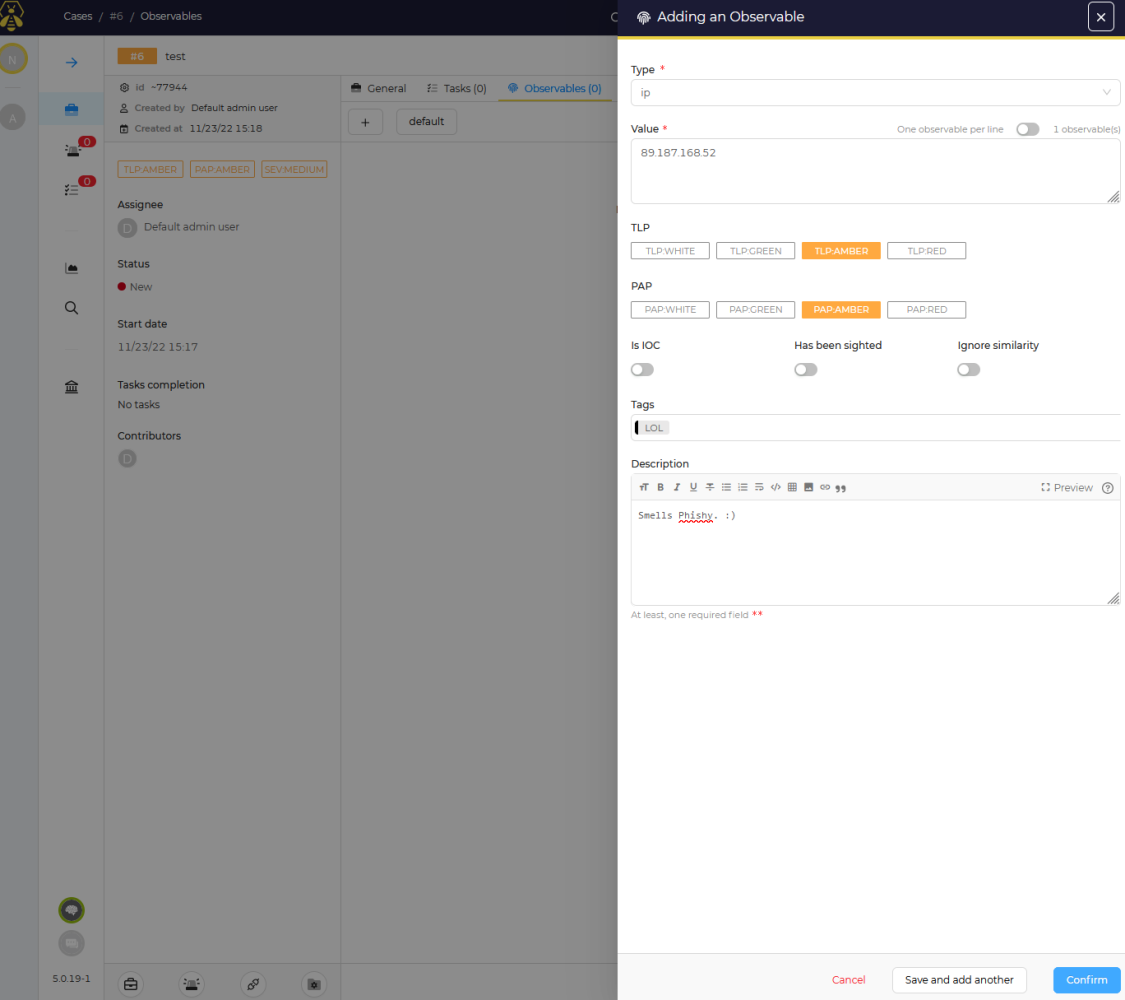
Task: Open the editor help question-mark menu
Action: [1107, 487]
